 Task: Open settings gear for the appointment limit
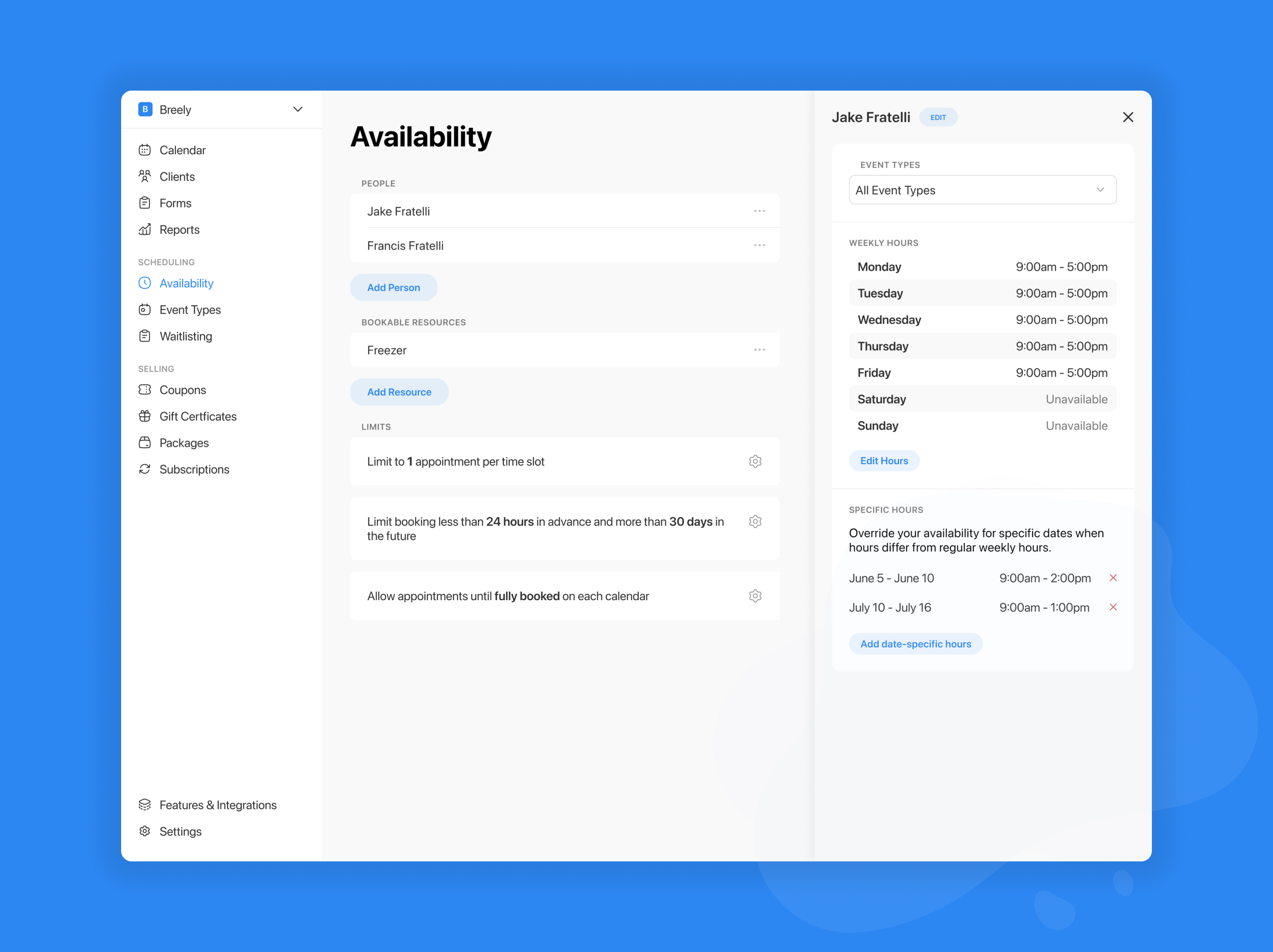755,461
